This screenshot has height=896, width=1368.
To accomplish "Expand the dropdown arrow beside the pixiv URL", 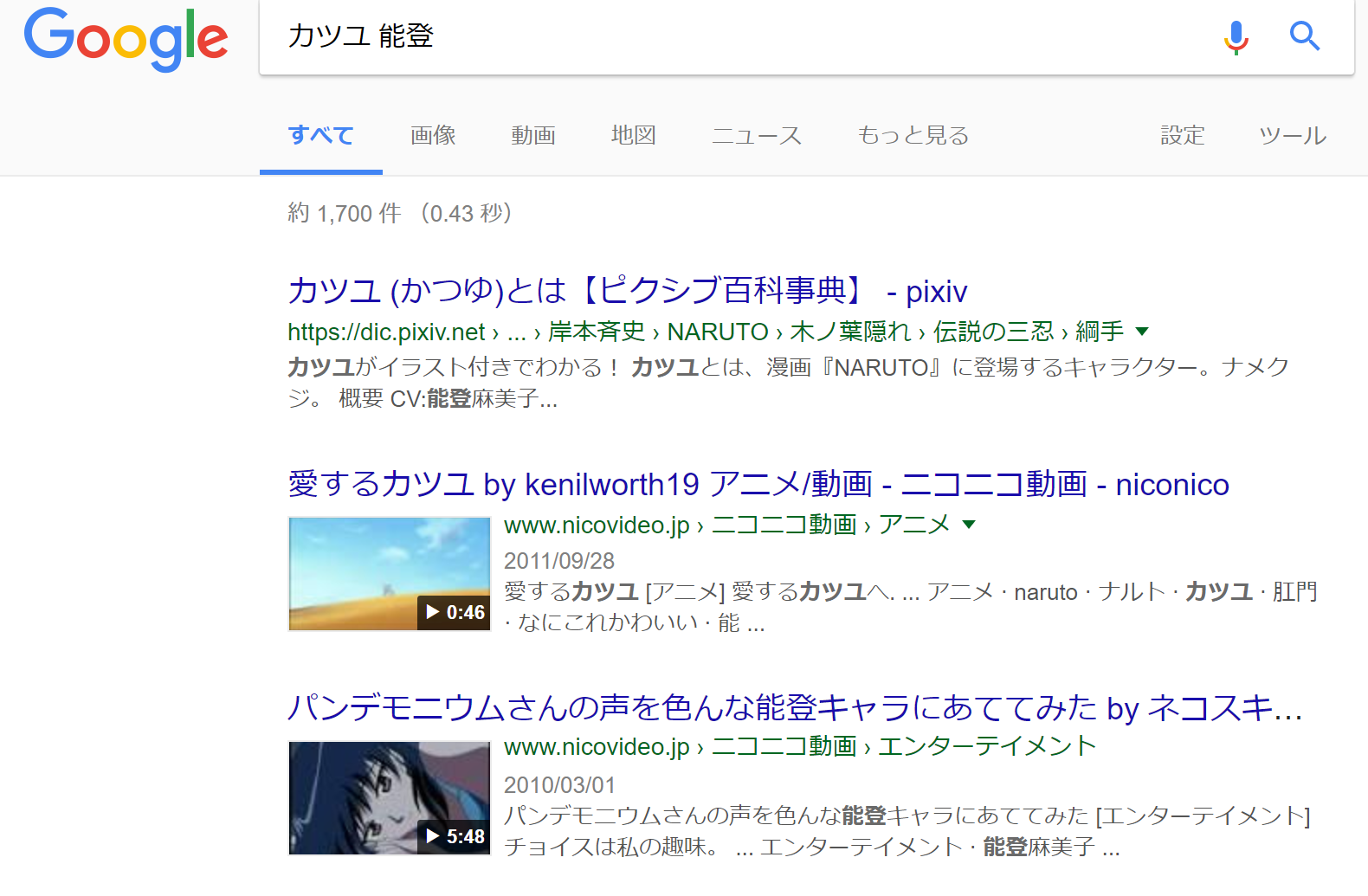I will pos(1142,332).
